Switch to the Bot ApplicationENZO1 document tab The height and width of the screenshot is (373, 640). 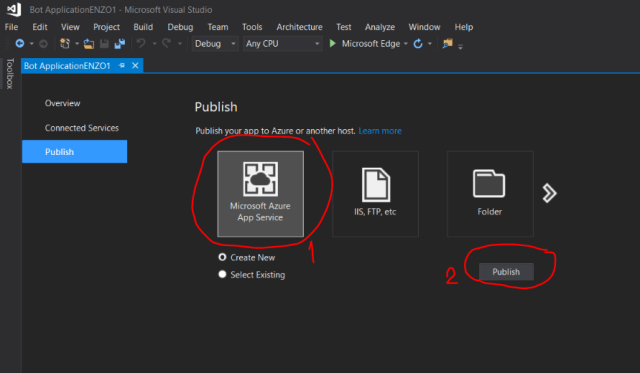point(67,66)
